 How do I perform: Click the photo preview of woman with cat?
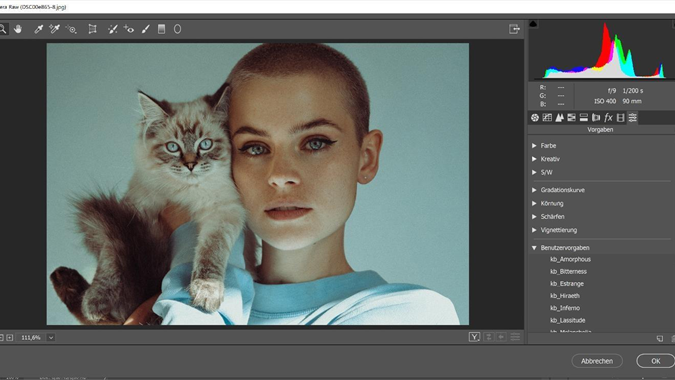257,184
